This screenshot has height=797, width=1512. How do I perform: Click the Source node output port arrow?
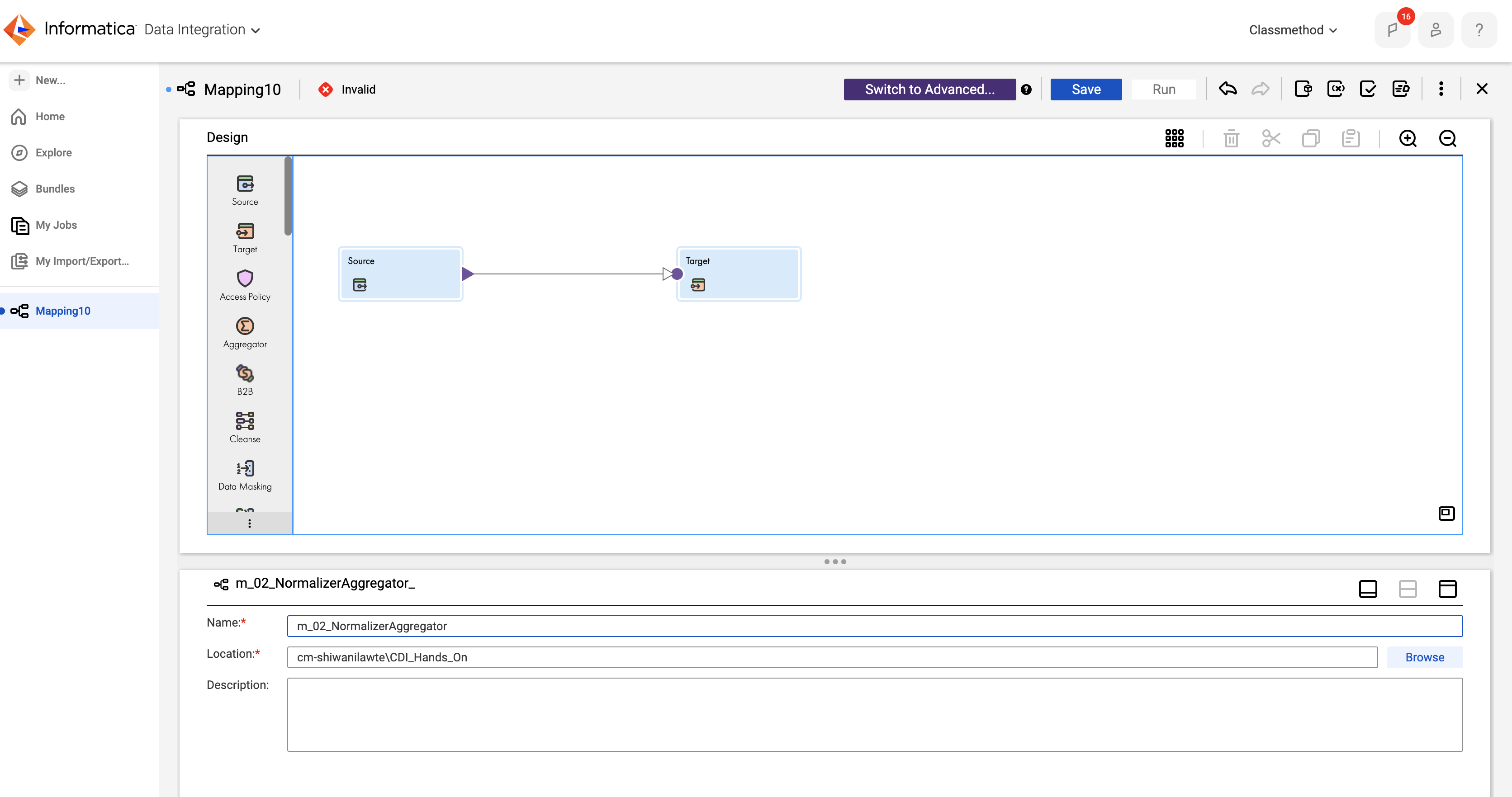click(x=468, y=274)
